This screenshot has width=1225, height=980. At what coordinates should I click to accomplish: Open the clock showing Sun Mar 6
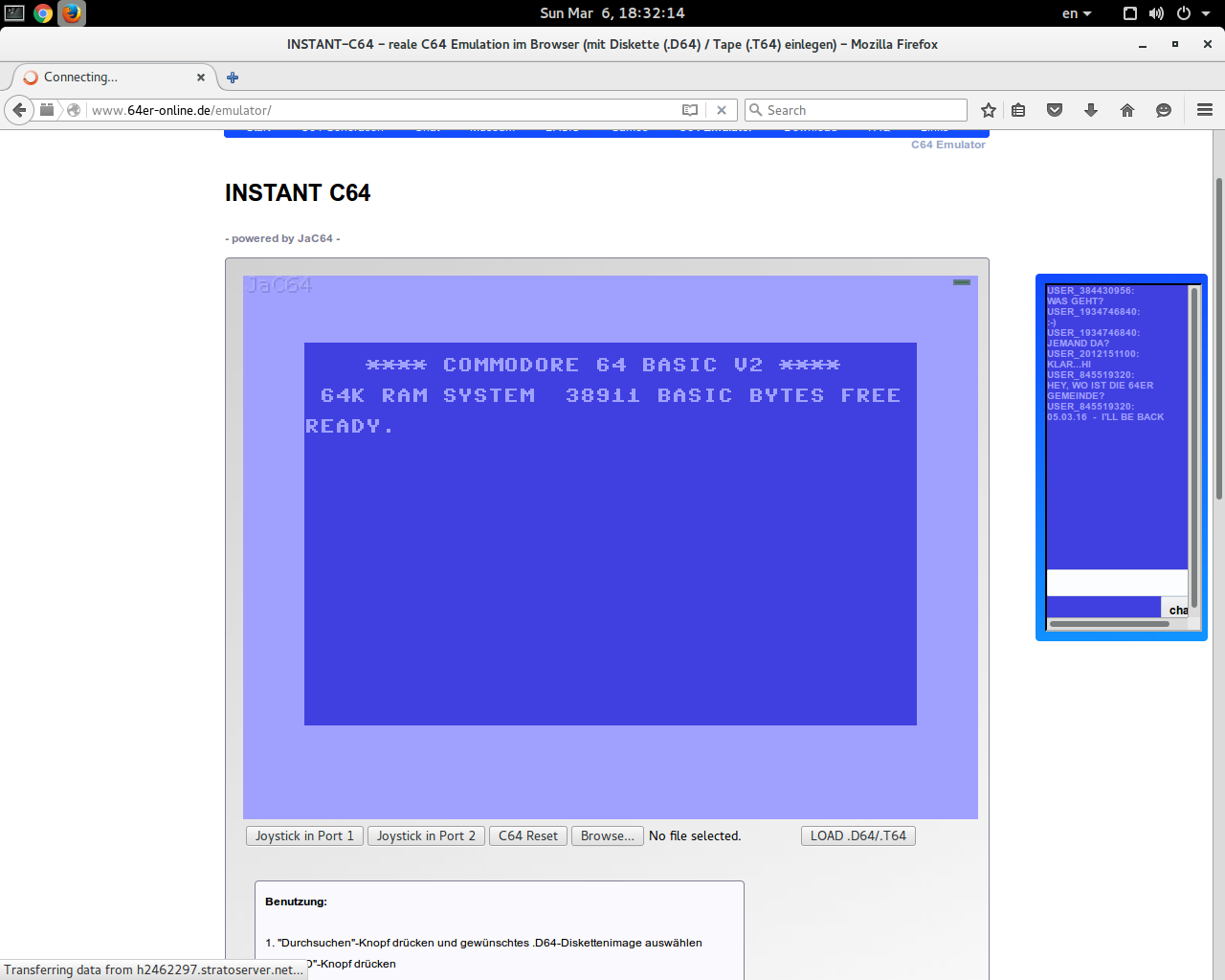point(612,13)
